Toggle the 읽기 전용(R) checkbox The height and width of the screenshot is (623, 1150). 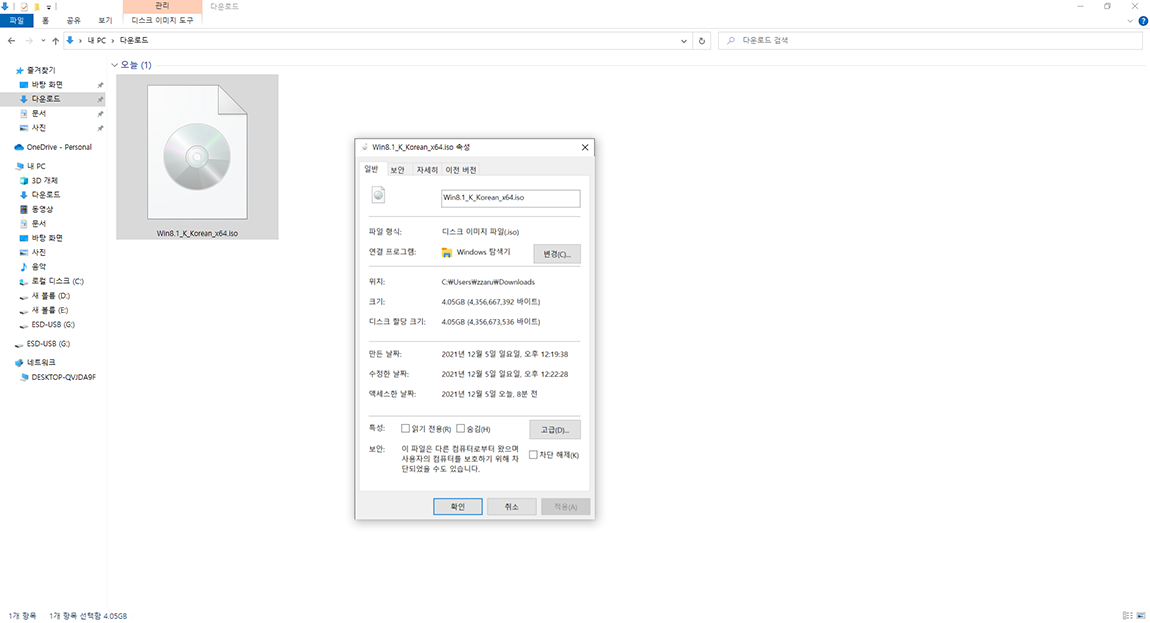[405, 429]
